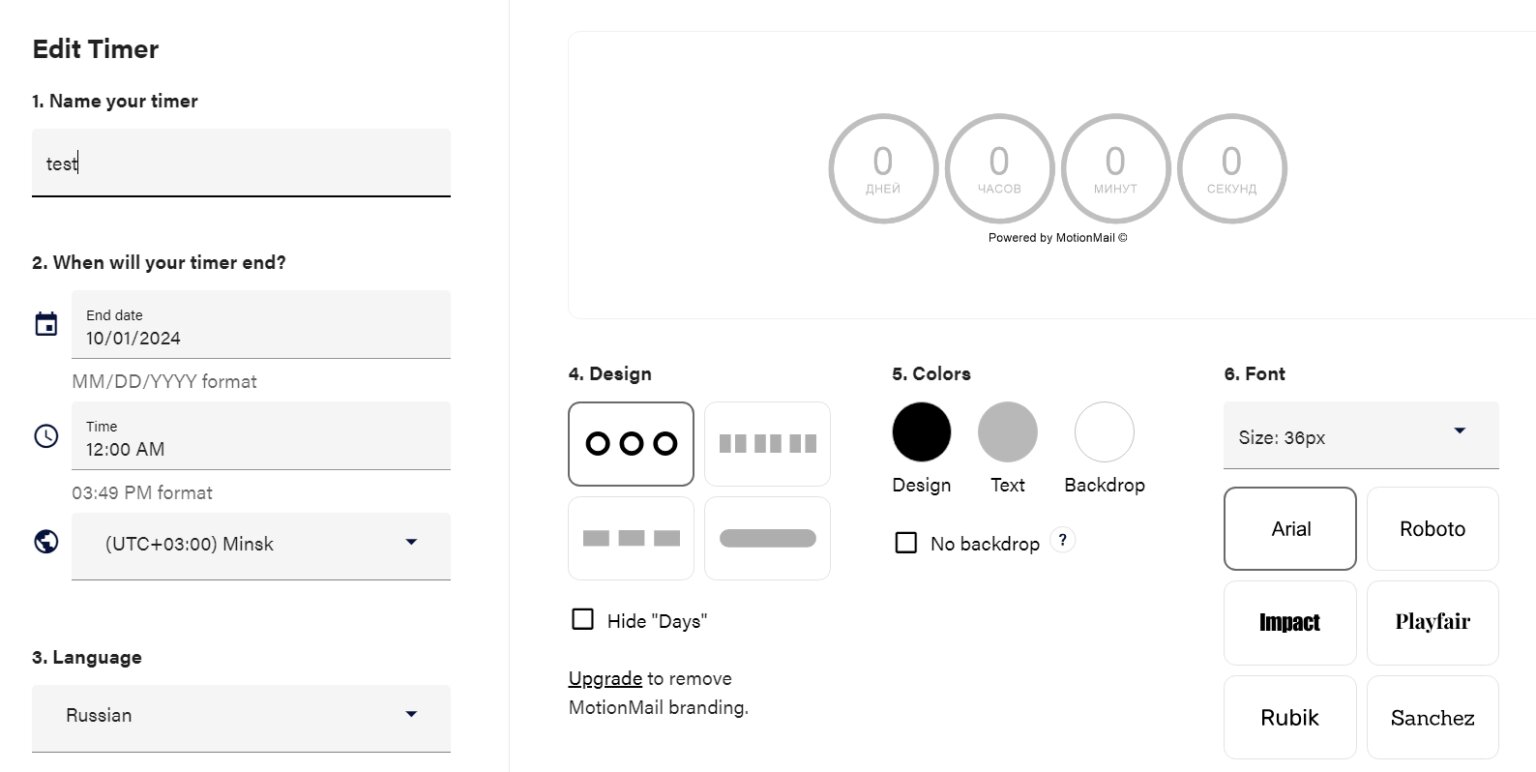1536x772 pixels.
Task: Click the calendar icon beside End date
Action: (x=46, y=324)
